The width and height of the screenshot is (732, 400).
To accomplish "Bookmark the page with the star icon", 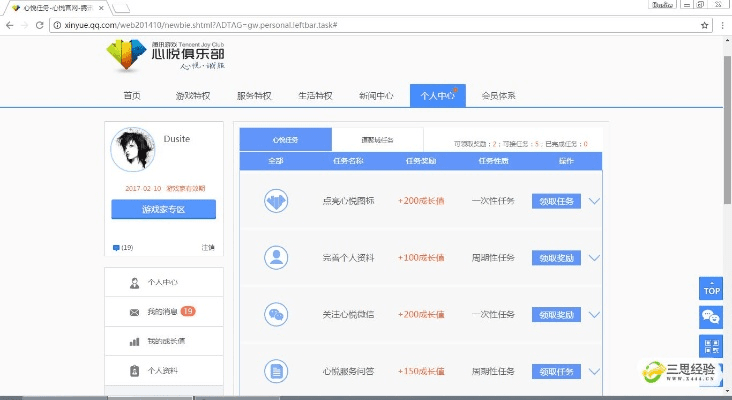I will pyautogui.click(x=704, y=25).
